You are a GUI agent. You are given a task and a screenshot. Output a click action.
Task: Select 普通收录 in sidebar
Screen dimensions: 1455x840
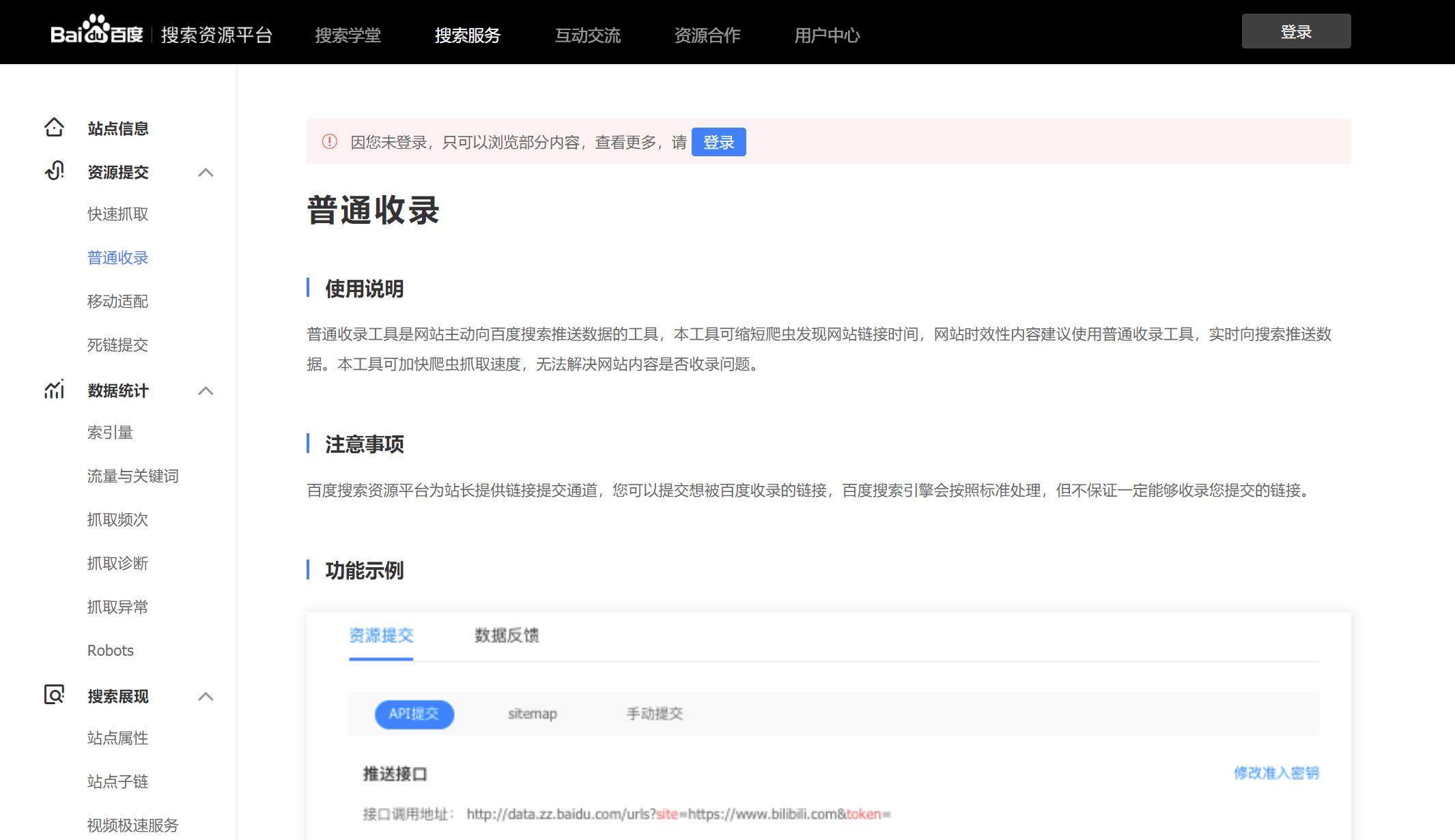(118, 258)
